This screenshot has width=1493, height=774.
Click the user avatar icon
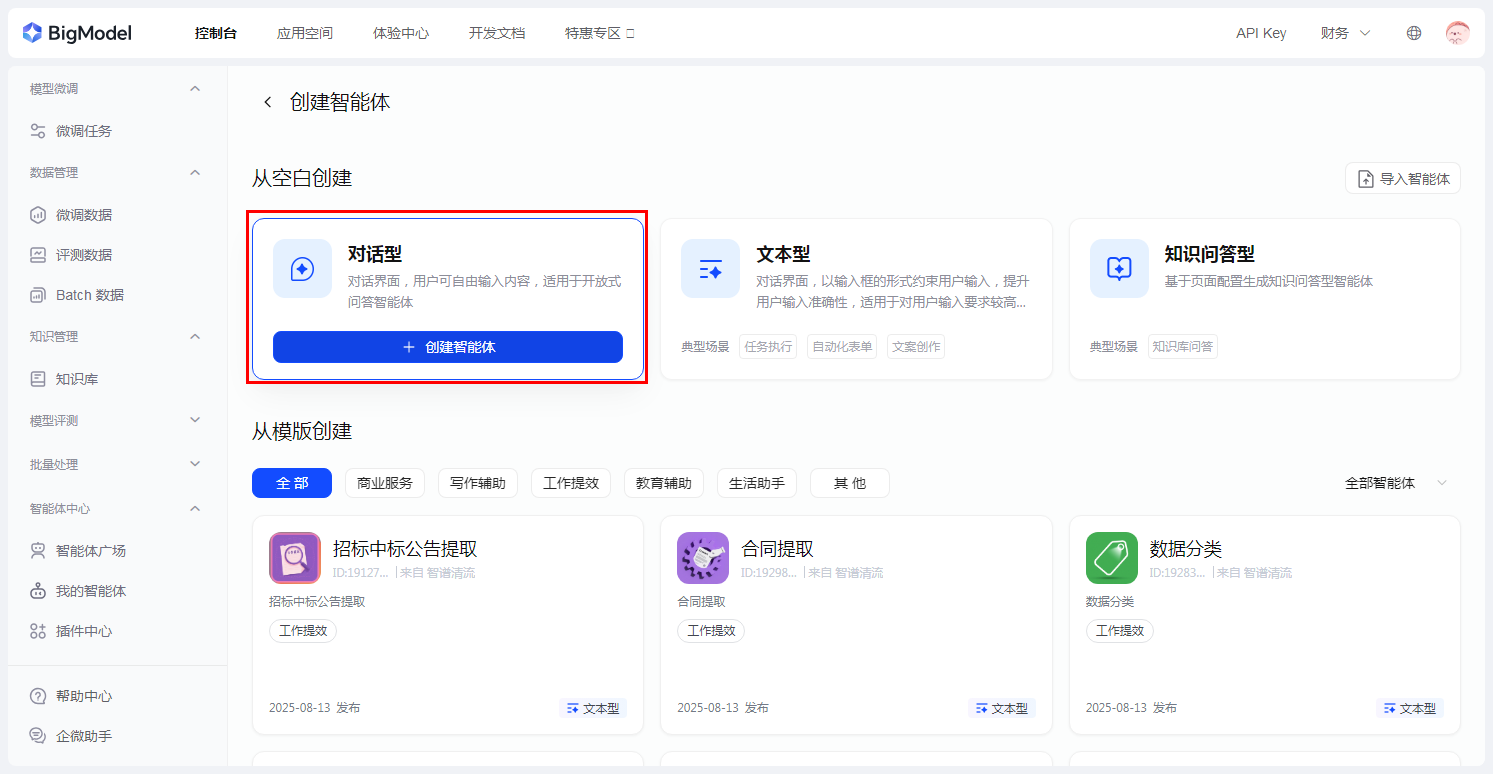tap(1457, 33)
